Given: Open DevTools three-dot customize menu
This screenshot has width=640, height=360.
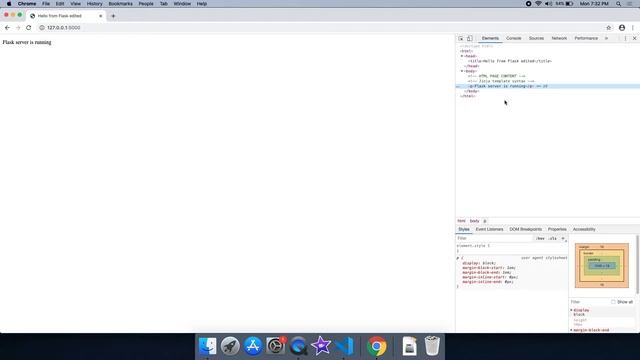Looking at the screenshot, I should 625,38.
